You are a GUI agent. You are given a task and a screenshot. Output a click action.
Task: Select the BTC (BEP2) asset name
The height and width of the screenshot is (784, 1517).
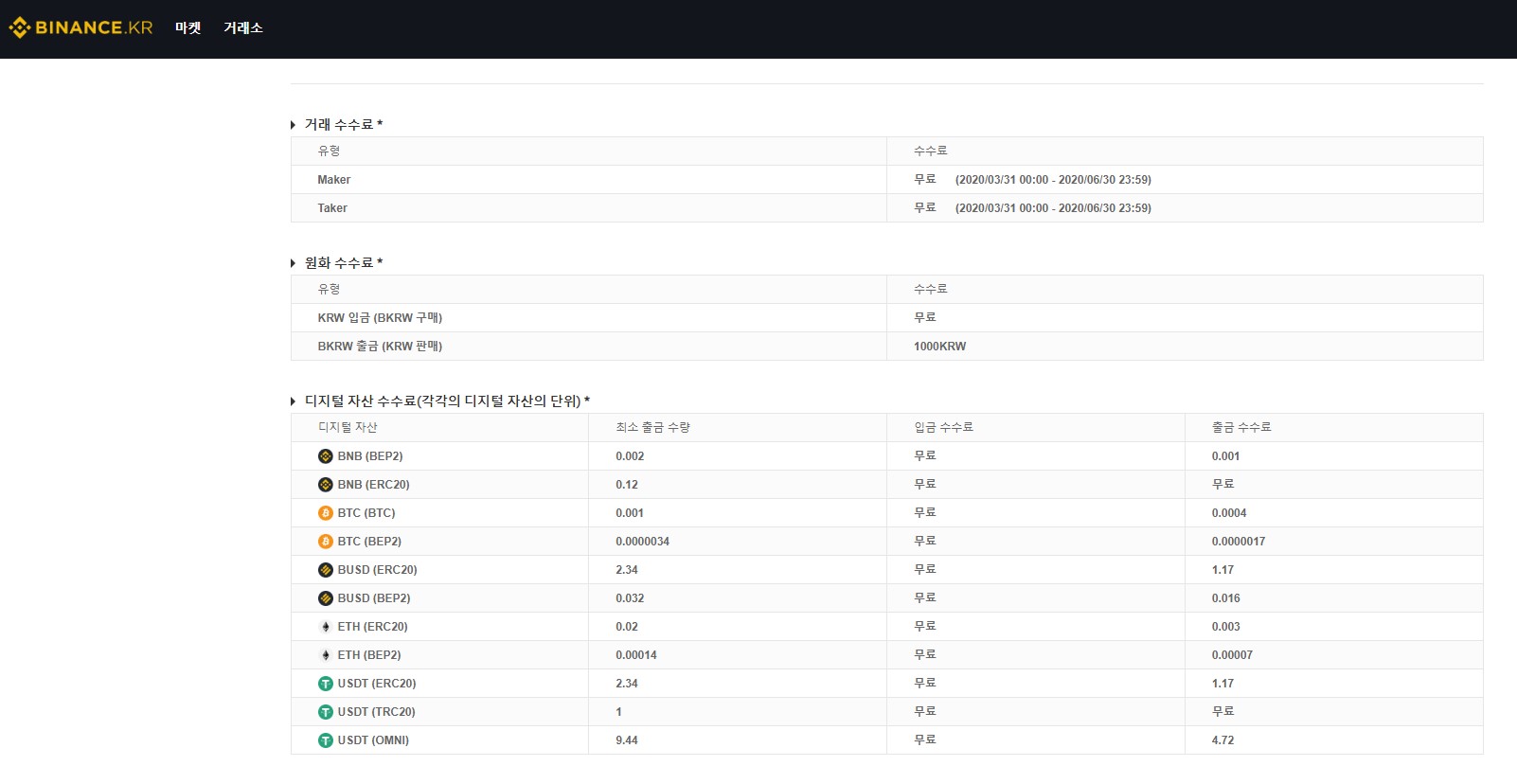[369, 542]
